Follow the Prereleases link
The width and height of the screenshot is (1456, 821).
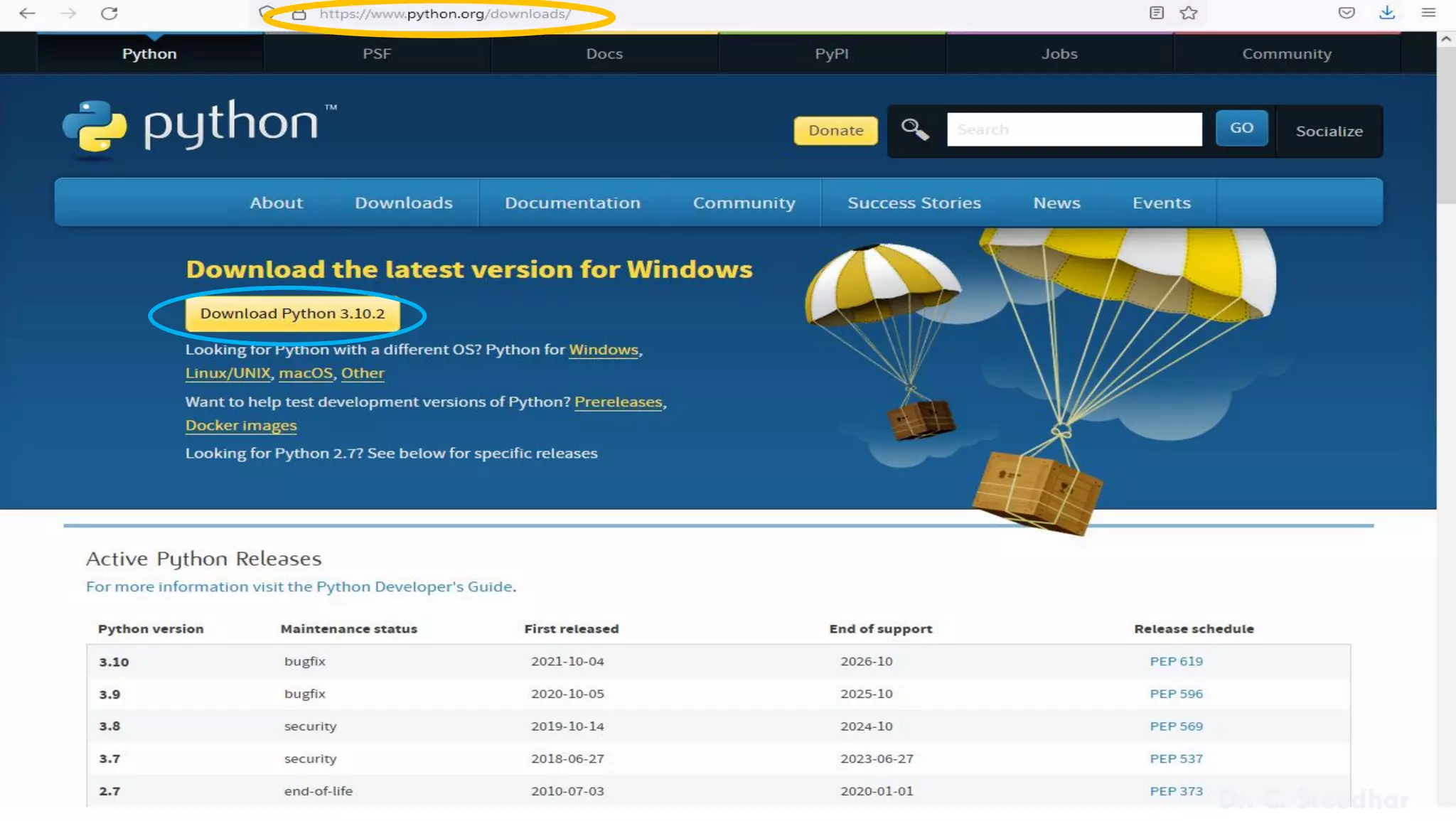pos(618,402)
